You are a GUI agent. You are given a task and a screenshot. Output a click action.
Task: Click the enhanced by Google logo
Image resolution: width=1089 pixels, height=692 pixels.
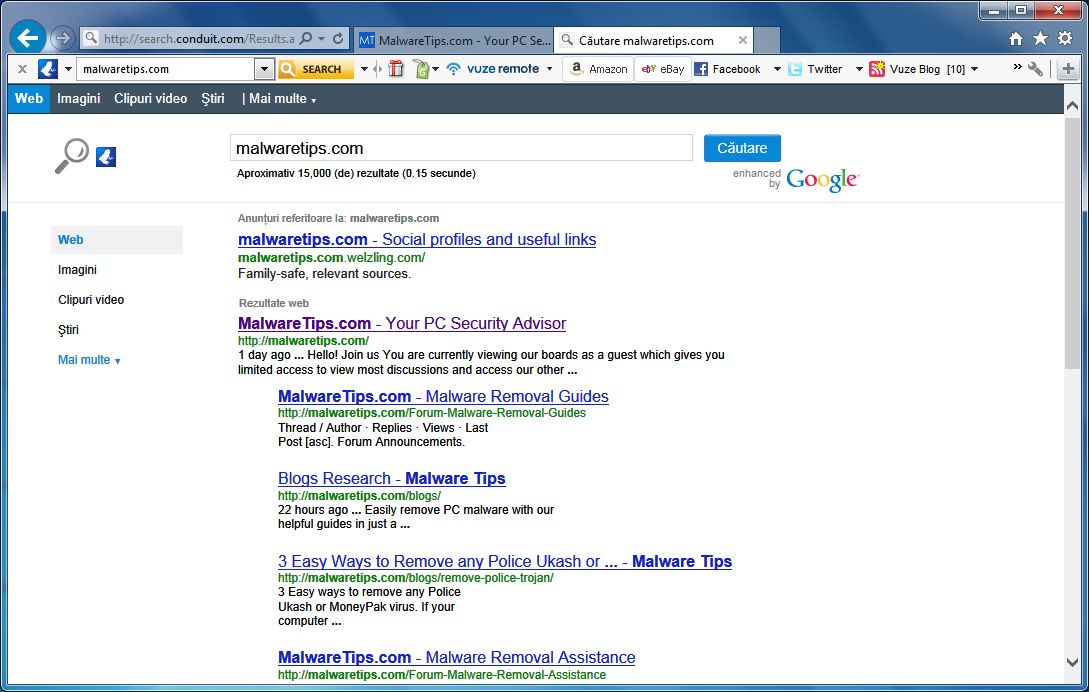pyautogui.click(x=796, y=179)
